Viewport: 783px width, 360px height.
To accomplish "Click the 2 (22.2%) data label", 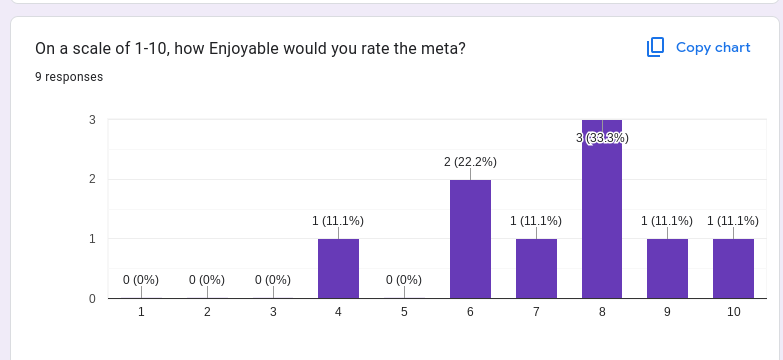I will click(x=470, y=162).
